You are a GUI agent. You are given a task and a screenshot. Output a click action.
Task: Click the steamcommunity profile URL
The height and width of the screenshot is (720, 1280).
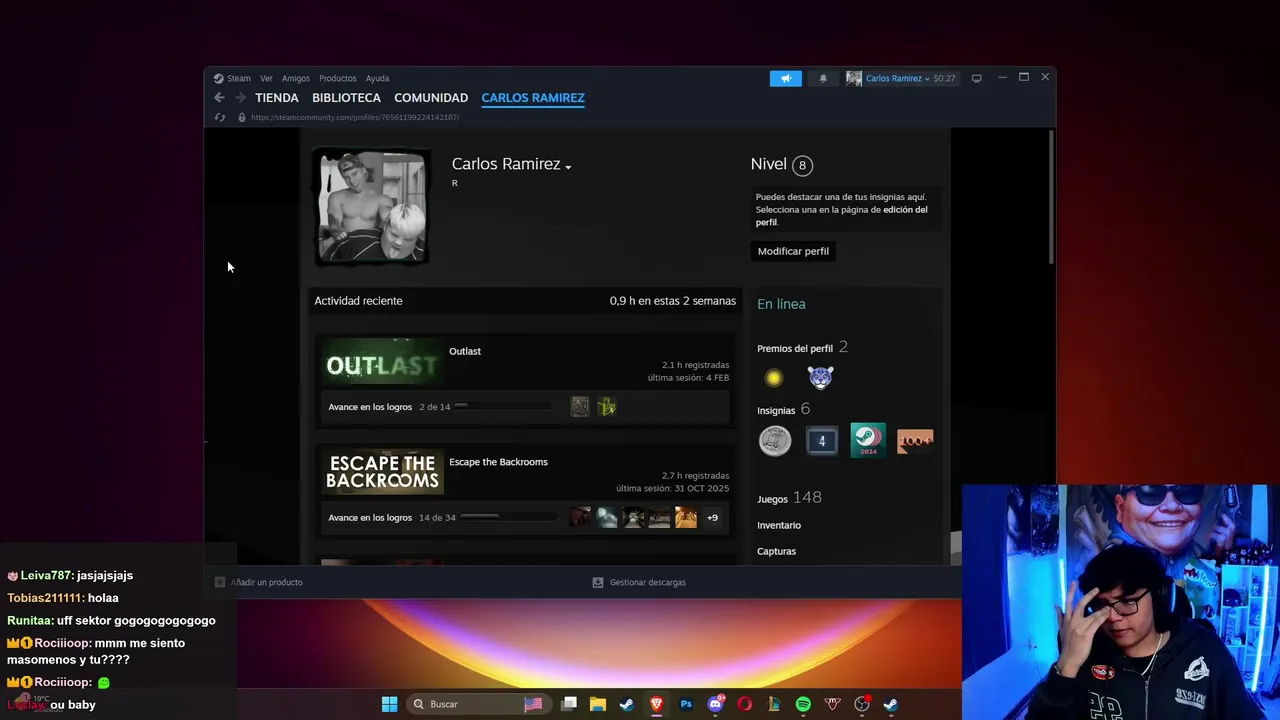pyautogui.click(x=355, y=117)
